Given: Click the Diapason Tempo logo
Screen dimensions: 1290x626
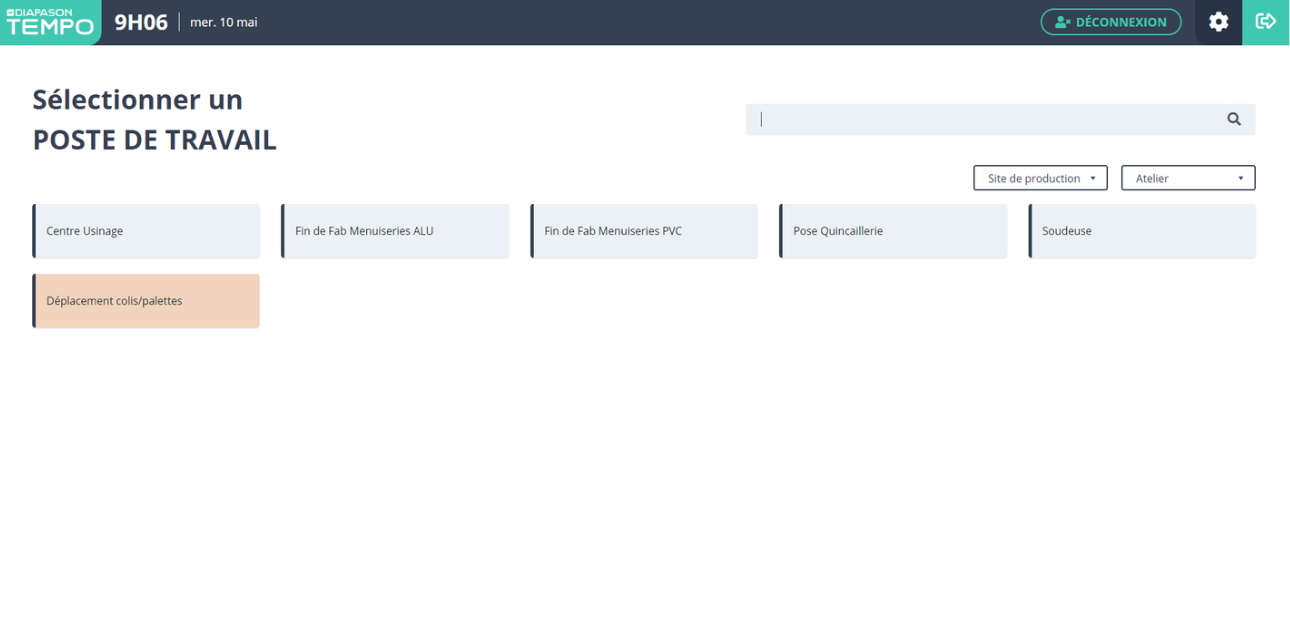Looking at the screenshot, I should pyautogui.click(x=50, y=22).
